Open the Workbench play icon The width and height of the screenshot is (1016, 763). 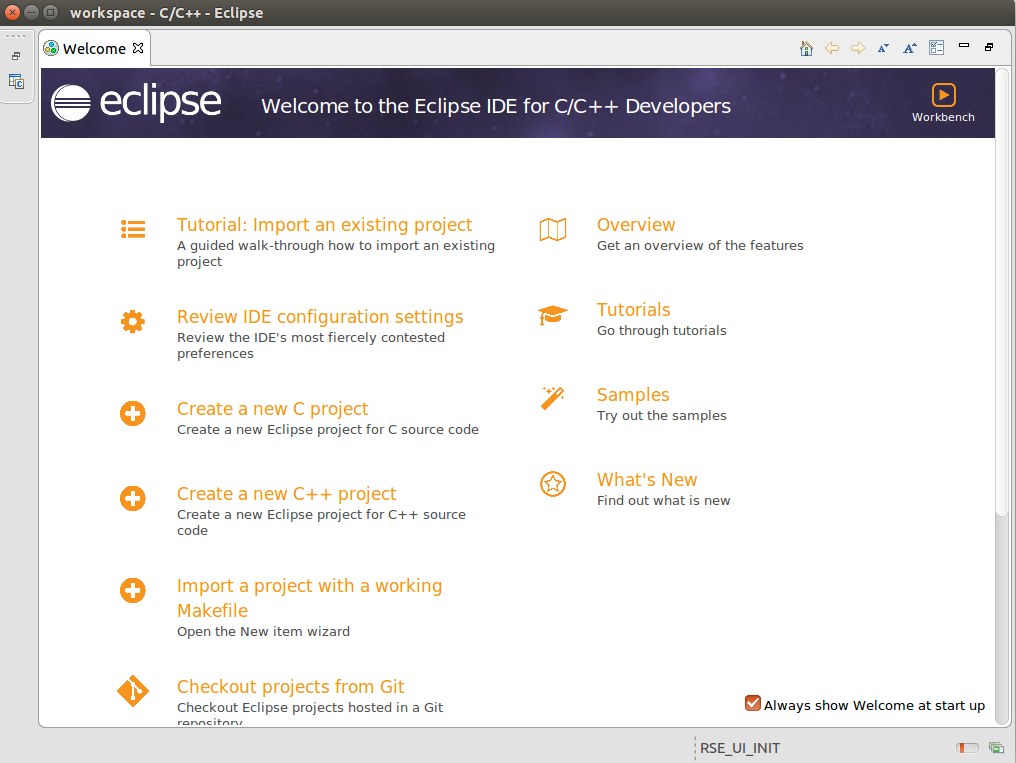click(943, 95)
